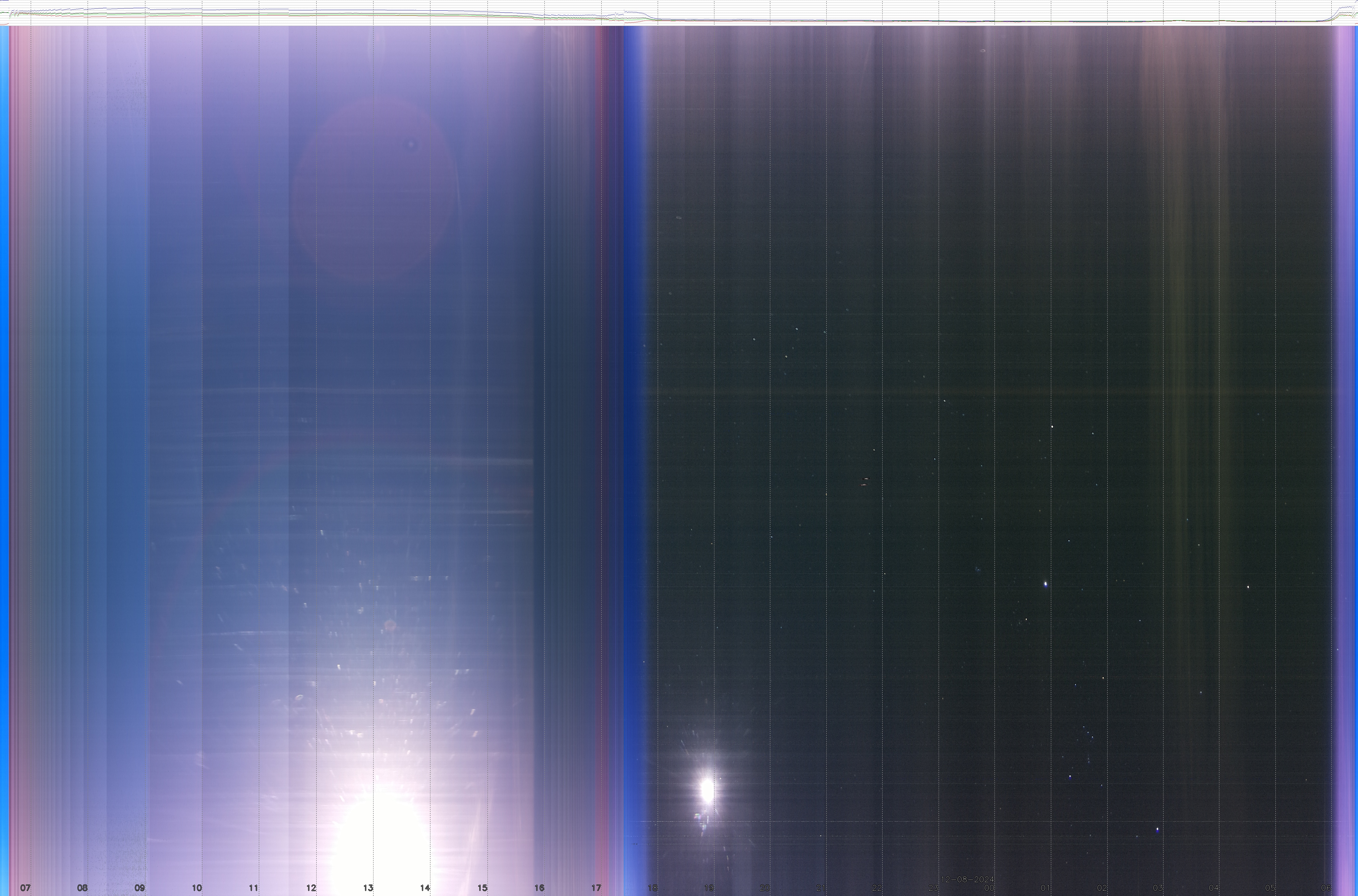Image resolution: width=1358 pixels, height=896 pixels.
Task: Click the 01 hour label
Action: click(1045, 888)
